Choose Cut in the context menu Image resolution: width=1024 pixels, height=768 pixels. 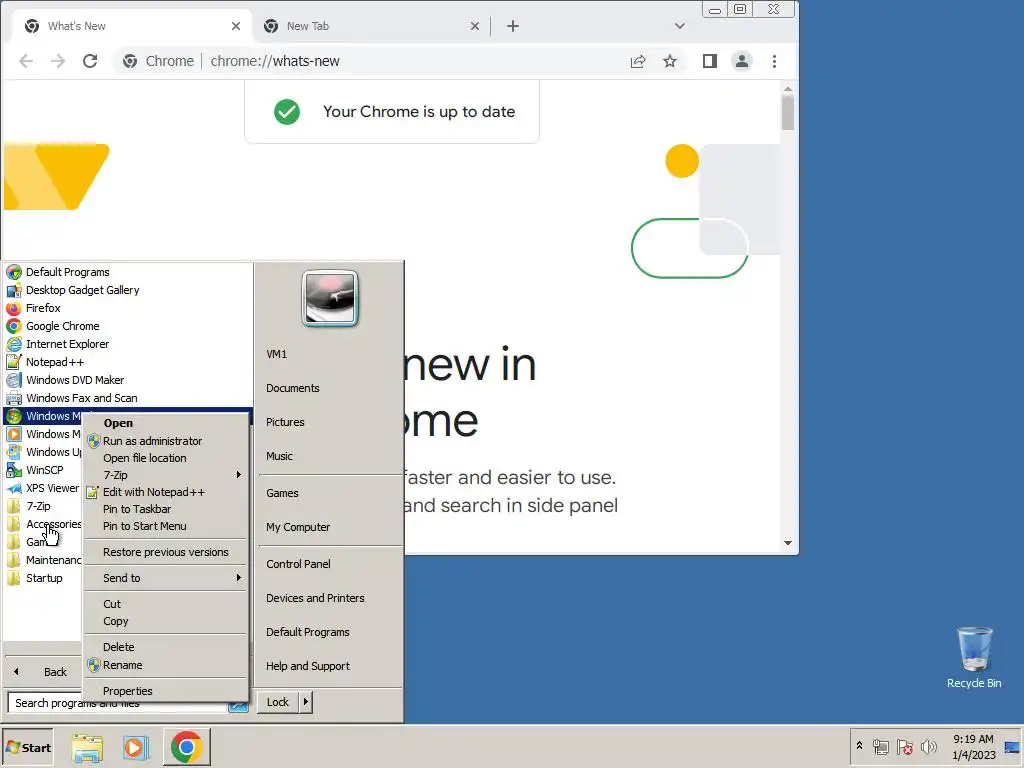point(167,604)
